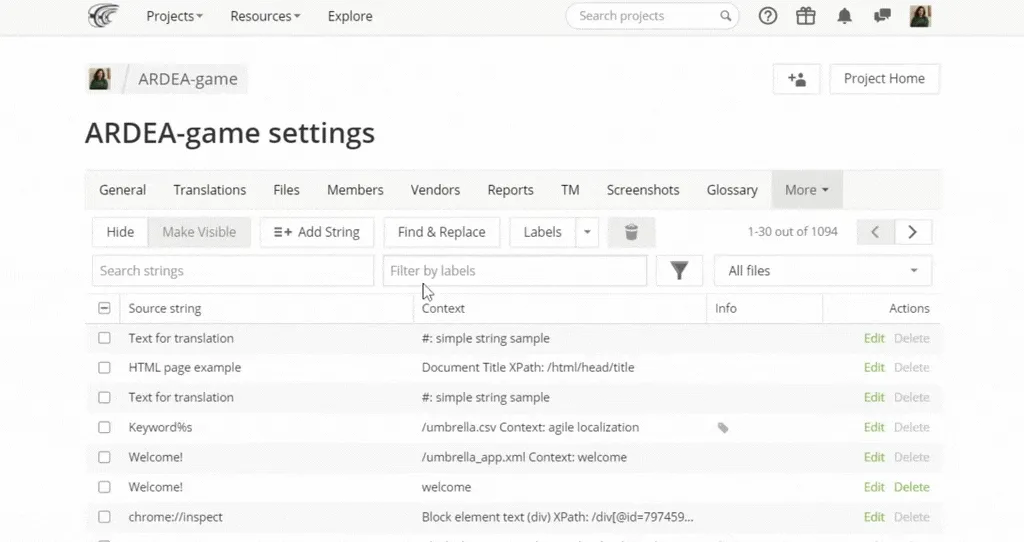
Task: Open the messages chat icon
Action: (882, 16)
